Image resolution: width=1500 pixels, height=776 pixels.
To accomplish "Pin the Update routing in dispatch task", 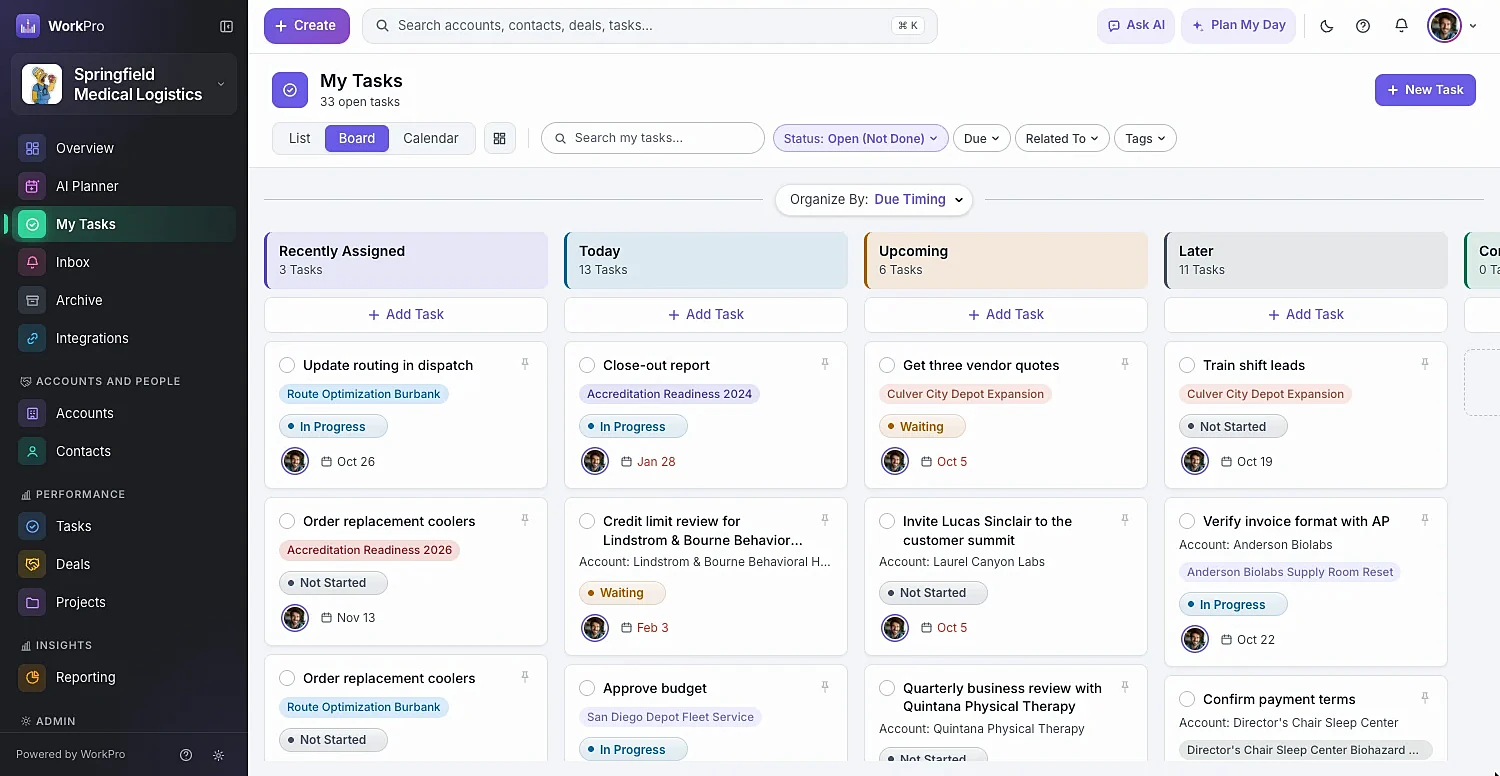I will pyautogui.click(x=525, y=364).
